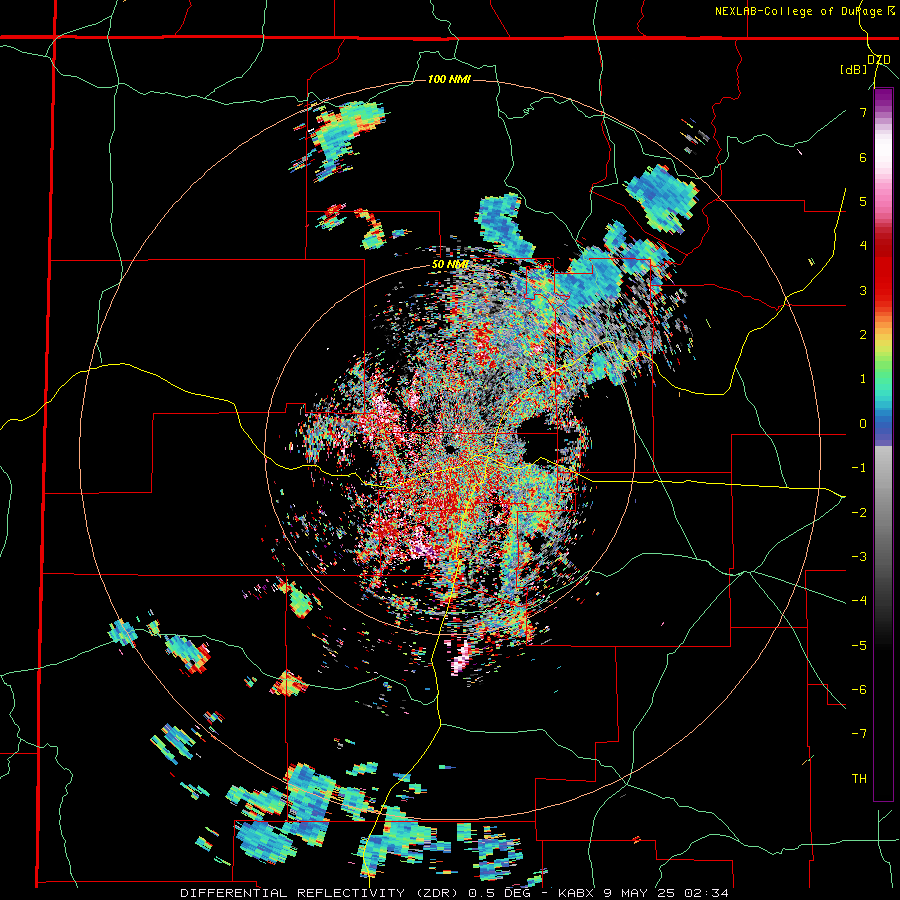Viewport: 900px width, 900px height.
Task: Click the 100 NMI range ring label
Action: [449, 79]
